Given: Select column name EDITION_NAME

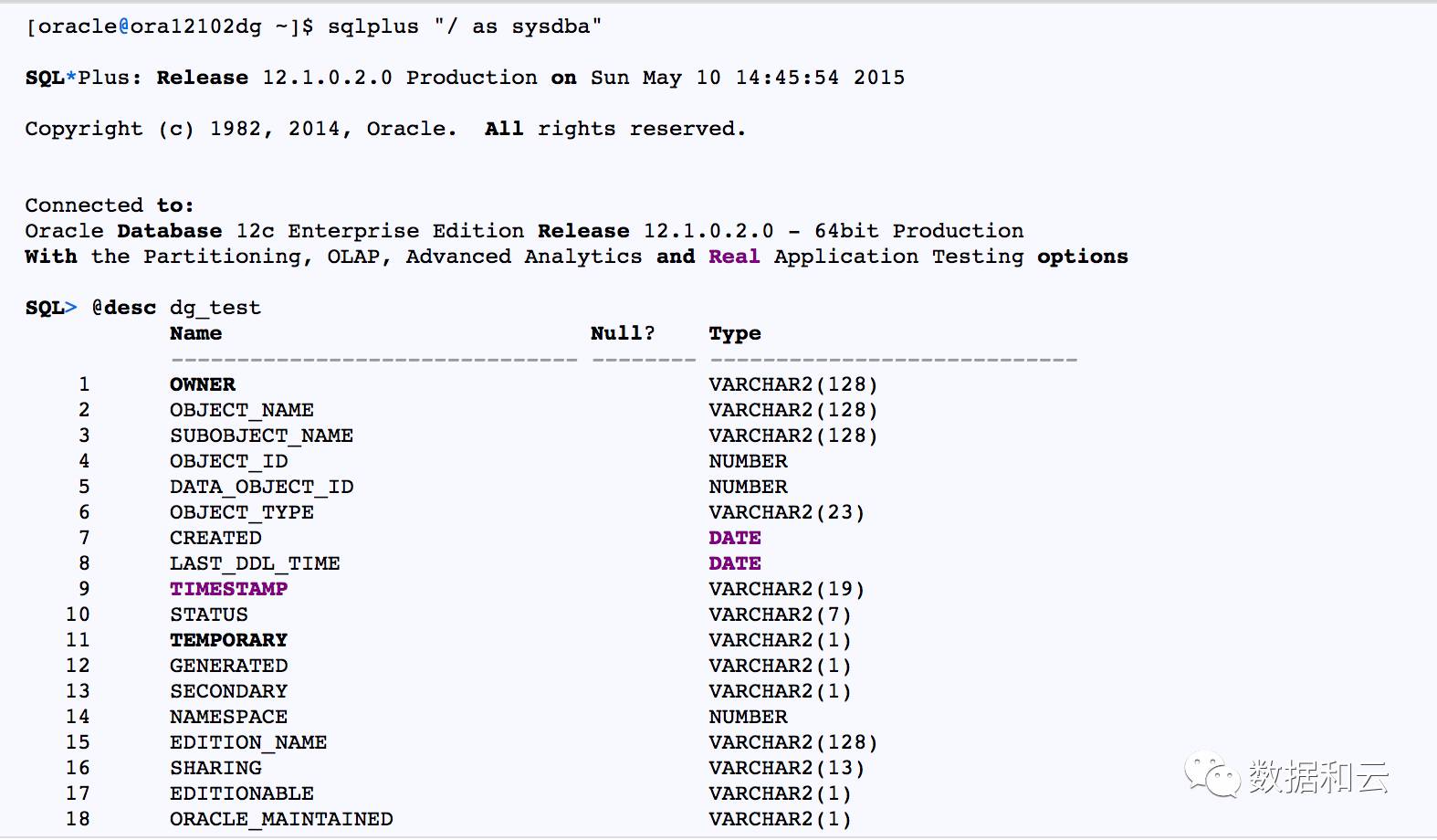Looking at the screenshot, I should tap(248, 742).
